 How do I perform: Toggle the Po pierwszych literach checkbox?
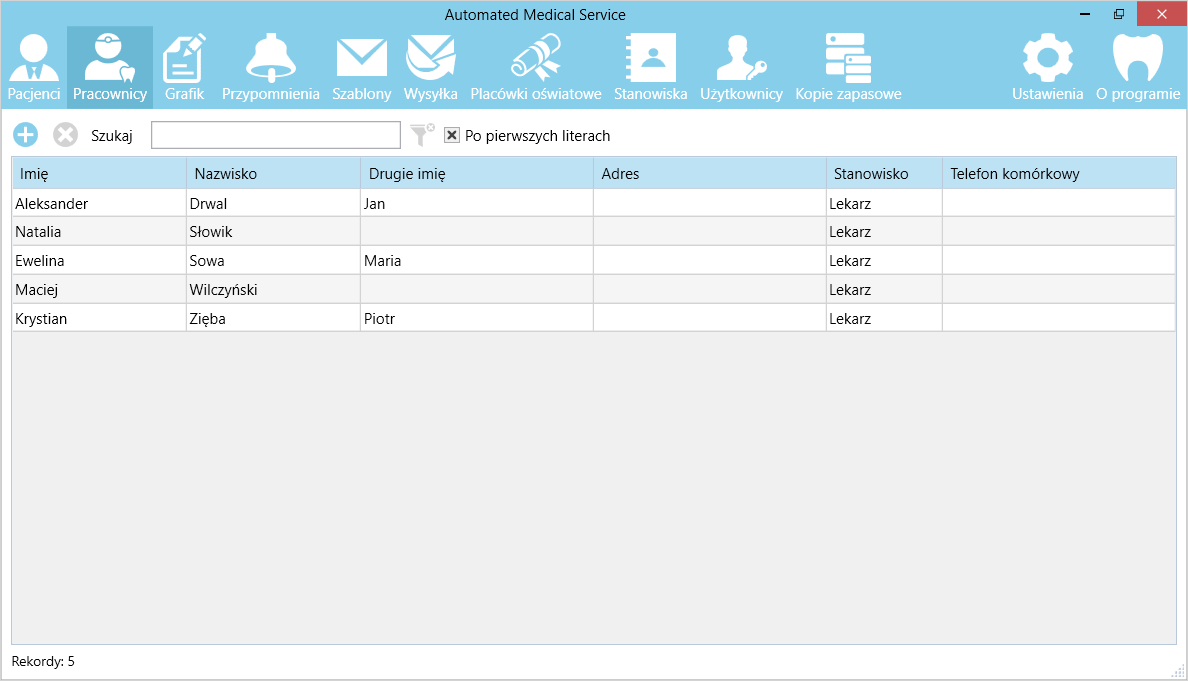pyautogui.click(x=452, y=135)
